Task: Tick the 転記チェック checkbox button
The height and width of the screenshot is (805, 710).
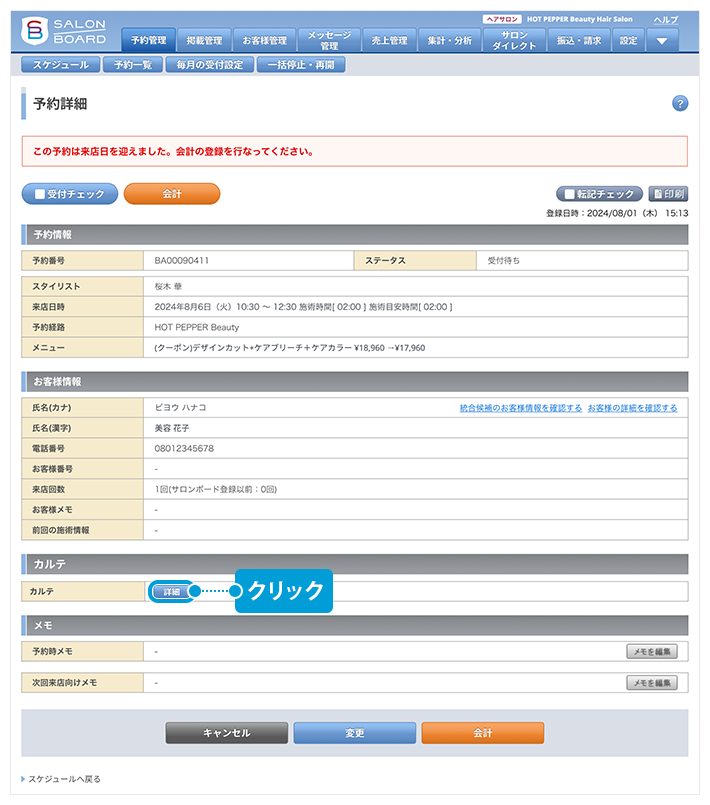Action: coord(599,194)
